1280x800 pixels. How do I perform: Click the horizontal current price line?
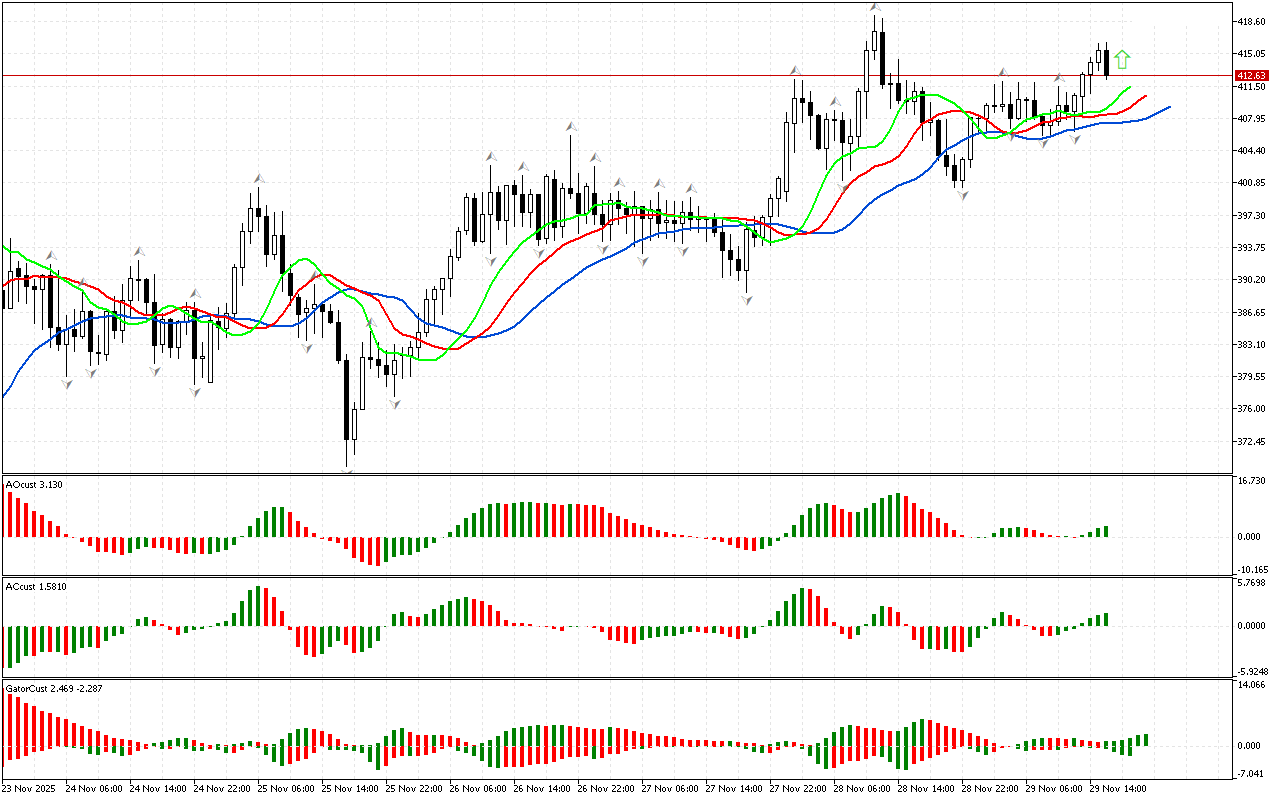600,75
